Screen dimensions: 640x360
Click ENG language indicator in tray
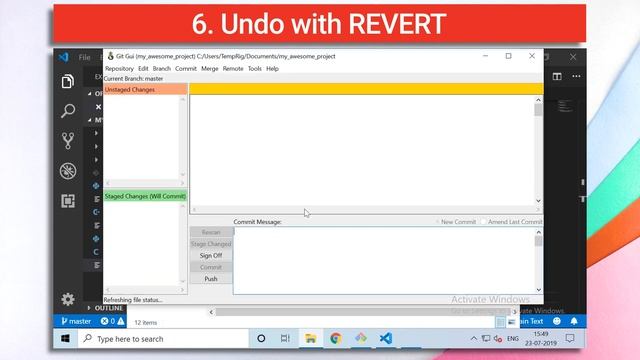(x=513, y=338)
